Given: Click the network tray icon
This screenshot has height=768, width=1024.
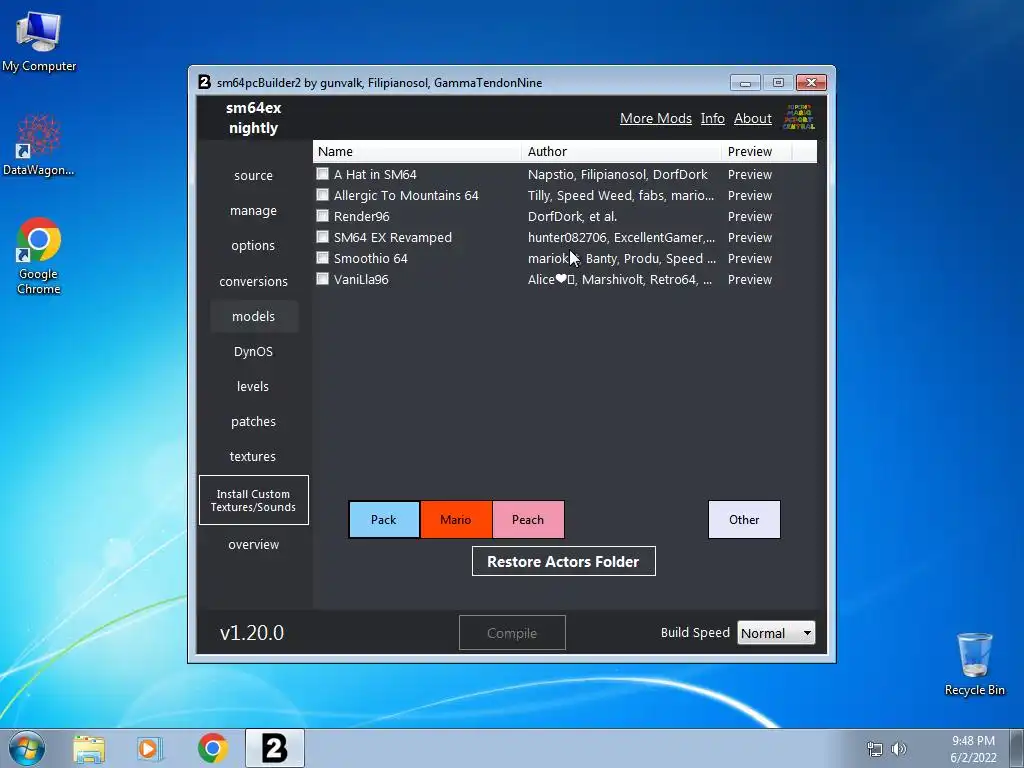Looking at the screenshot, I should click(x=874, y=749).
